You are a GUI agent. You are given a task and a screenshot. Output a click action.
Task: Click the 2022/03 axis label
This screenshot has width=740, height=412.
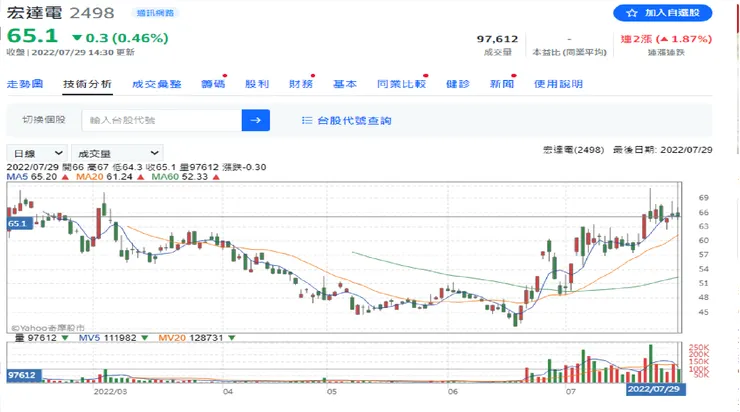[110, 392]
